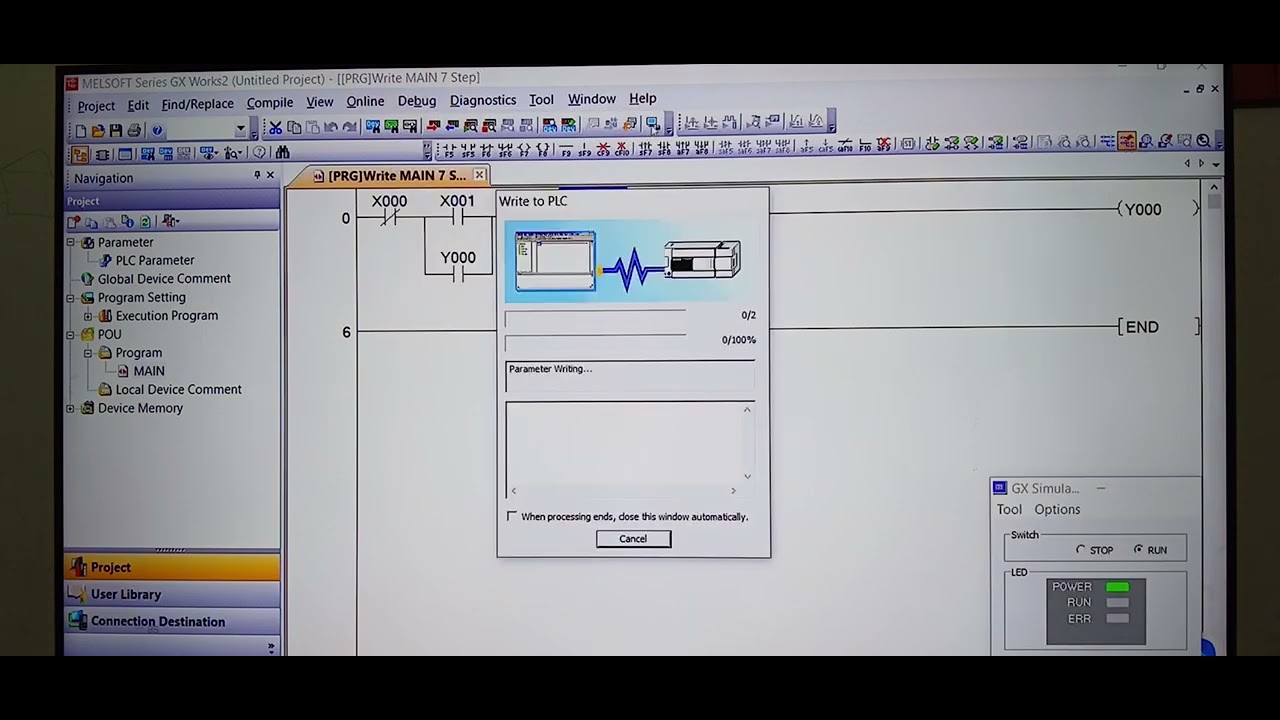The height and width of the screenshot is (720, 1280).
Task: Close the Navigation panel
Action: tap(270, 176)
